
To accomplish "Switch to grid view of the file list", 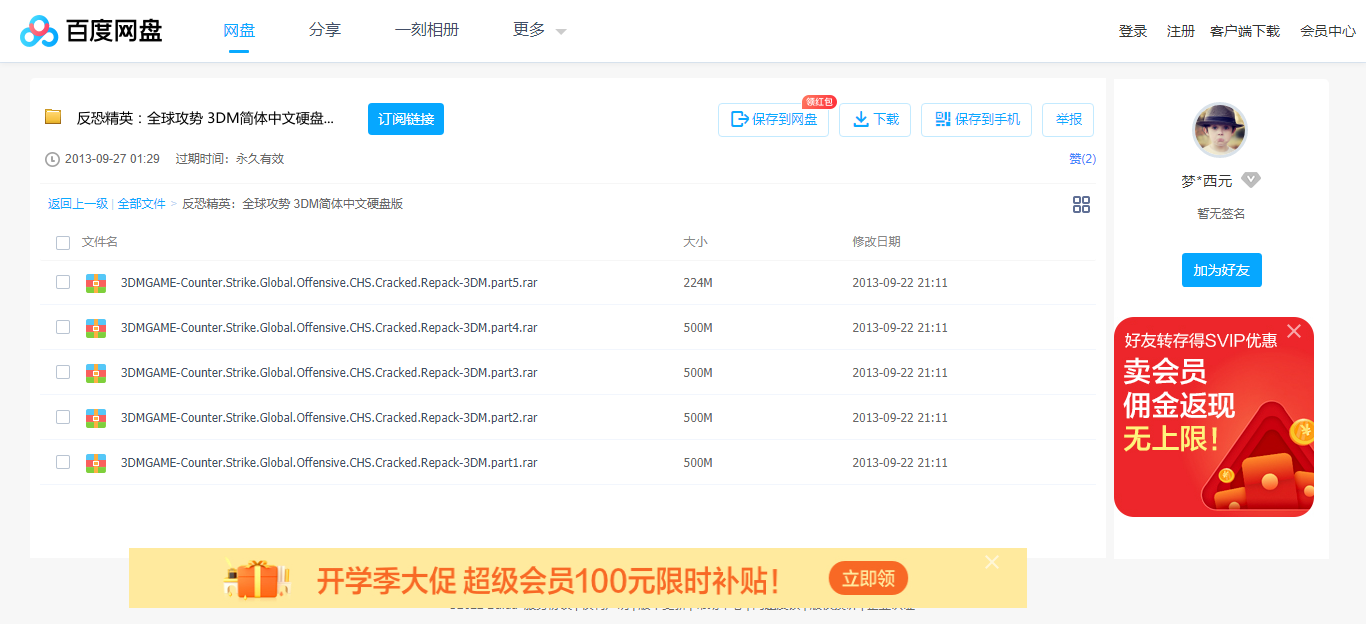I will 1081,204.
